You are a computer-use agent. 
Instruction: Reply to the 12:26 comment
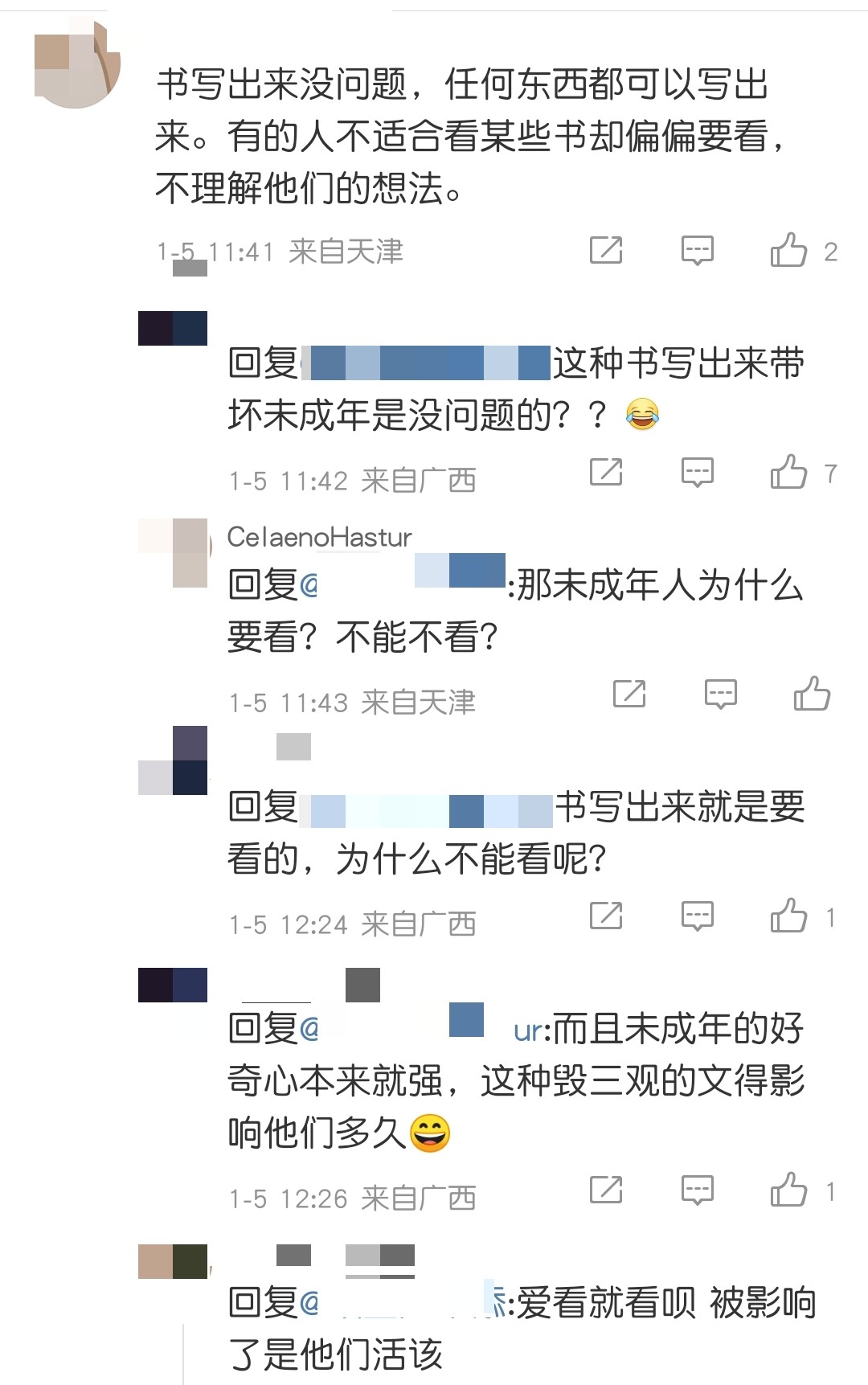[x=697, y=1190]
